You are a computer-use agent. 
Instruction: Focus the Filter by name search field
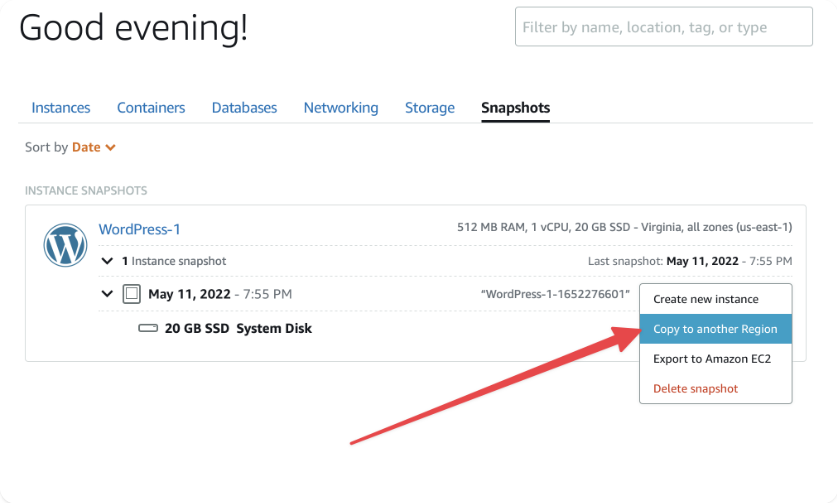click(x=664, y=27)
